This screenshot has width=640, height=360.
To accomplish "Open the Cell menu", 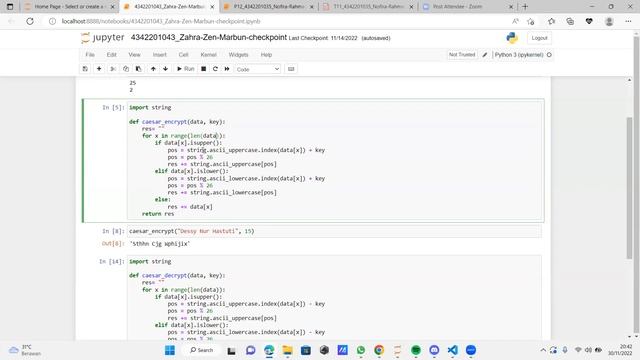I will [183, 55].
